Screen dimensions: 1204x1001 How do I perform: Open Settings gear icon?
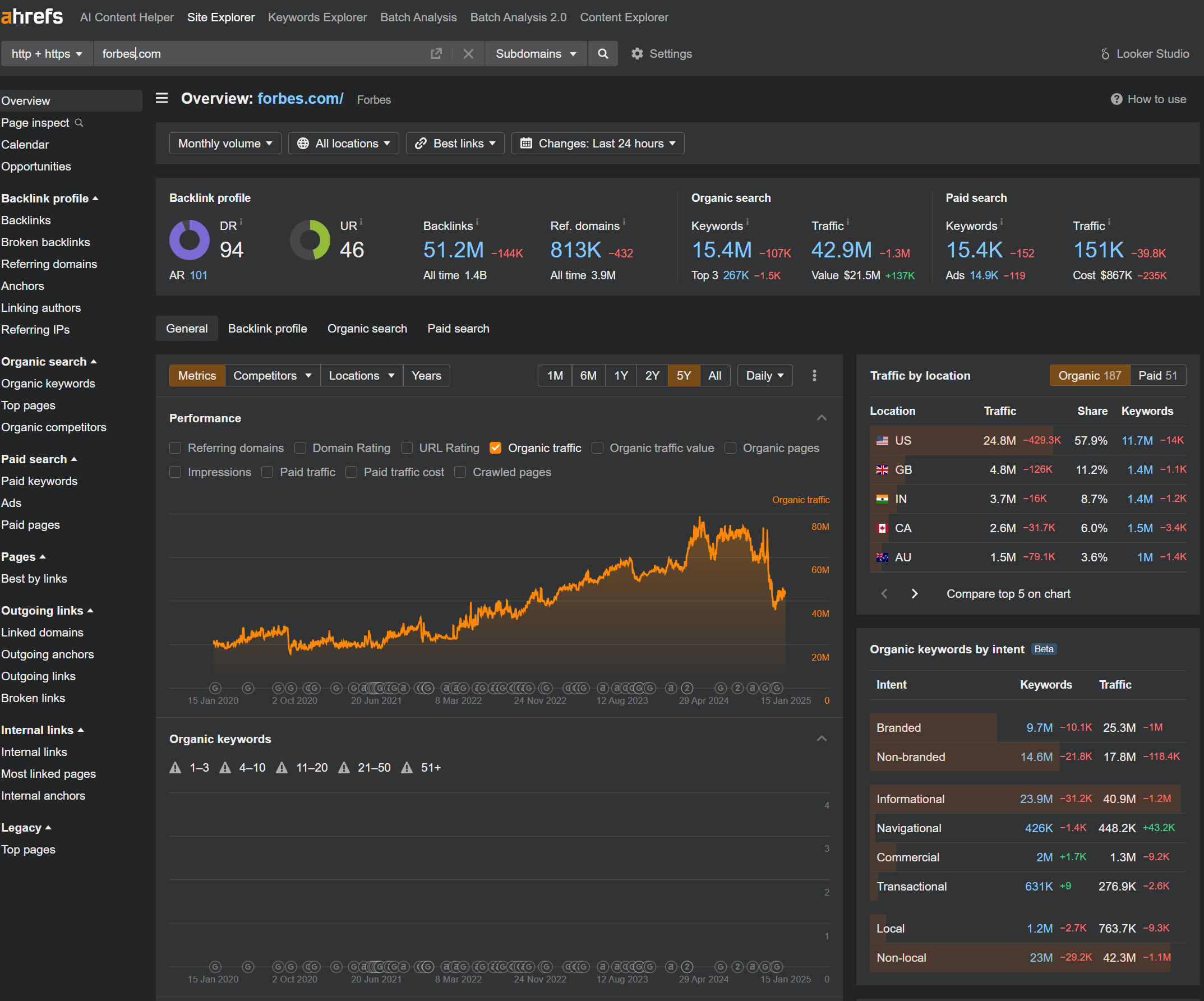click(x=637, y=53)
